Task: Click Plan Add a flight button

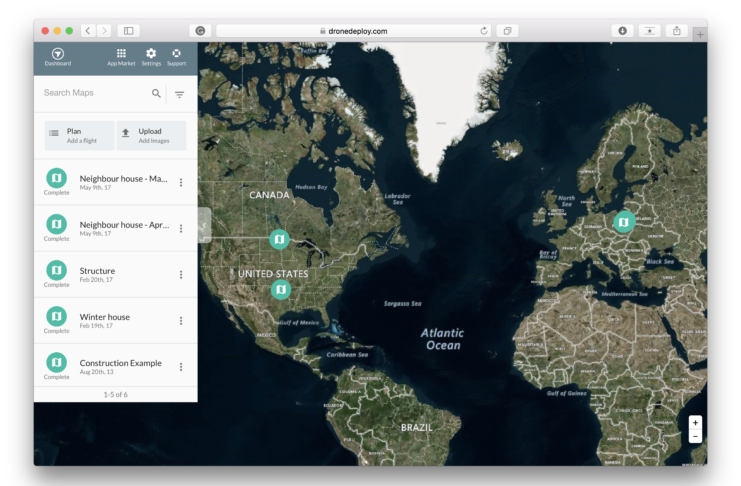Action: pyautogui.click(x=79, y=136)
